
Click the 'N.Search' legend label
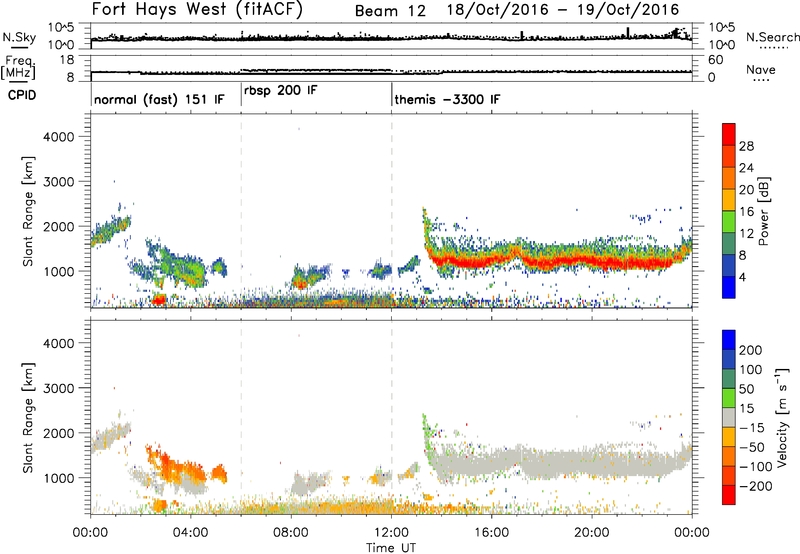[x=772, y=37]
